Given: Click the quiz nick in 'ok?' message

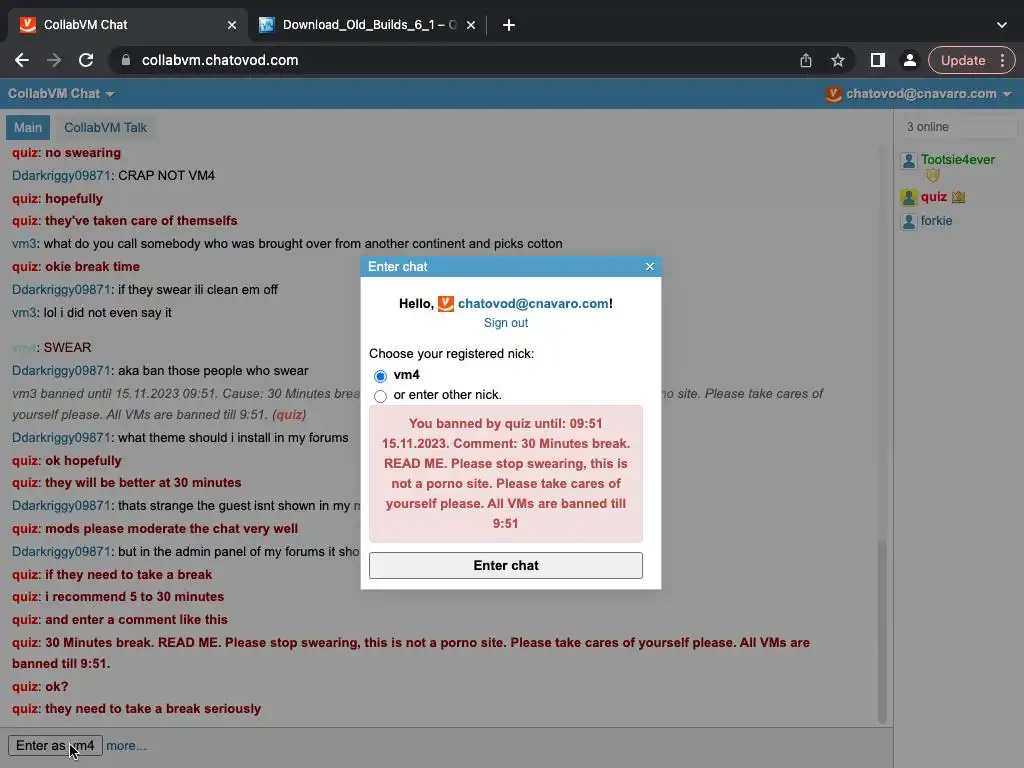Looking at the screenshot, I should (25, 686).
